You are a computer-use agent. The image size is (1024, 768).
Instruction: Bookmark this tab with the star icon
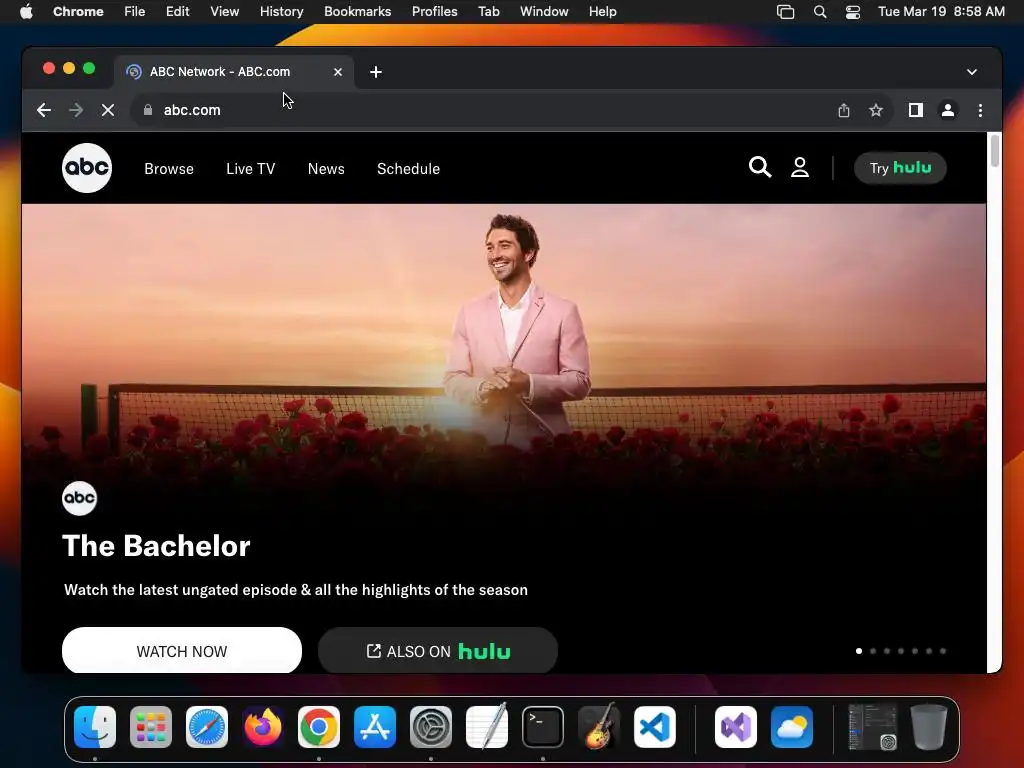[876, 110]
